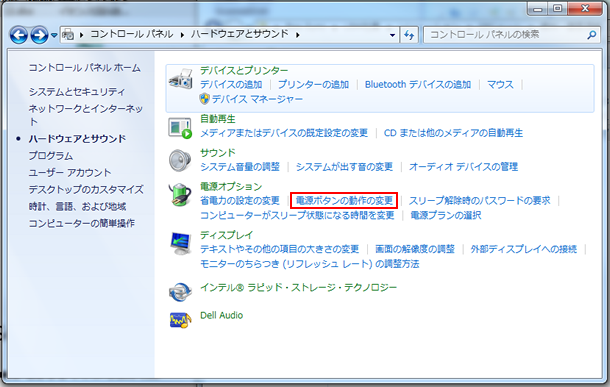Open サウンド heading

[x=217, y=153]
